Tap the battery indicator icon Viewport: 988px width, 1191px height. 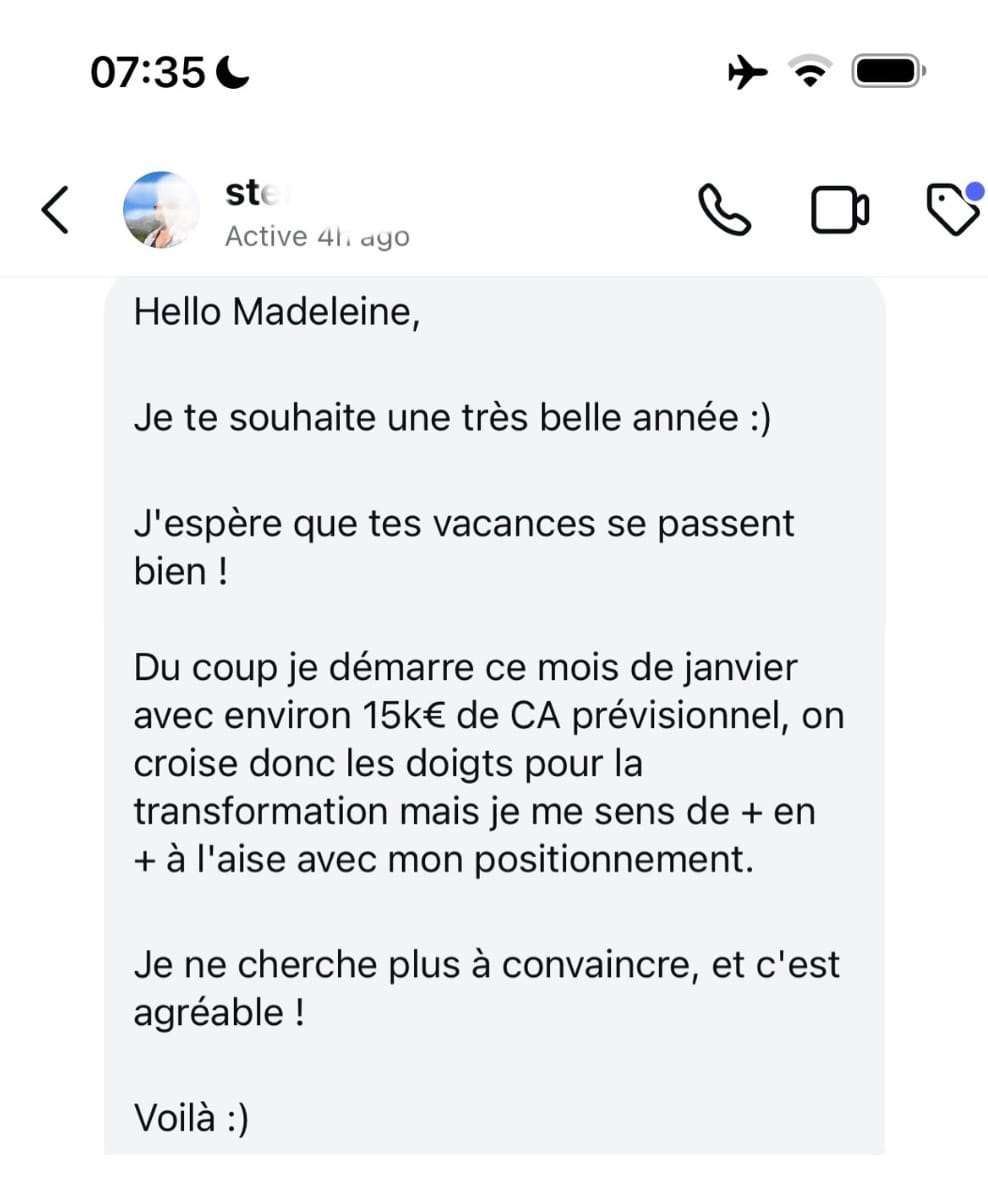click(889, 71)
